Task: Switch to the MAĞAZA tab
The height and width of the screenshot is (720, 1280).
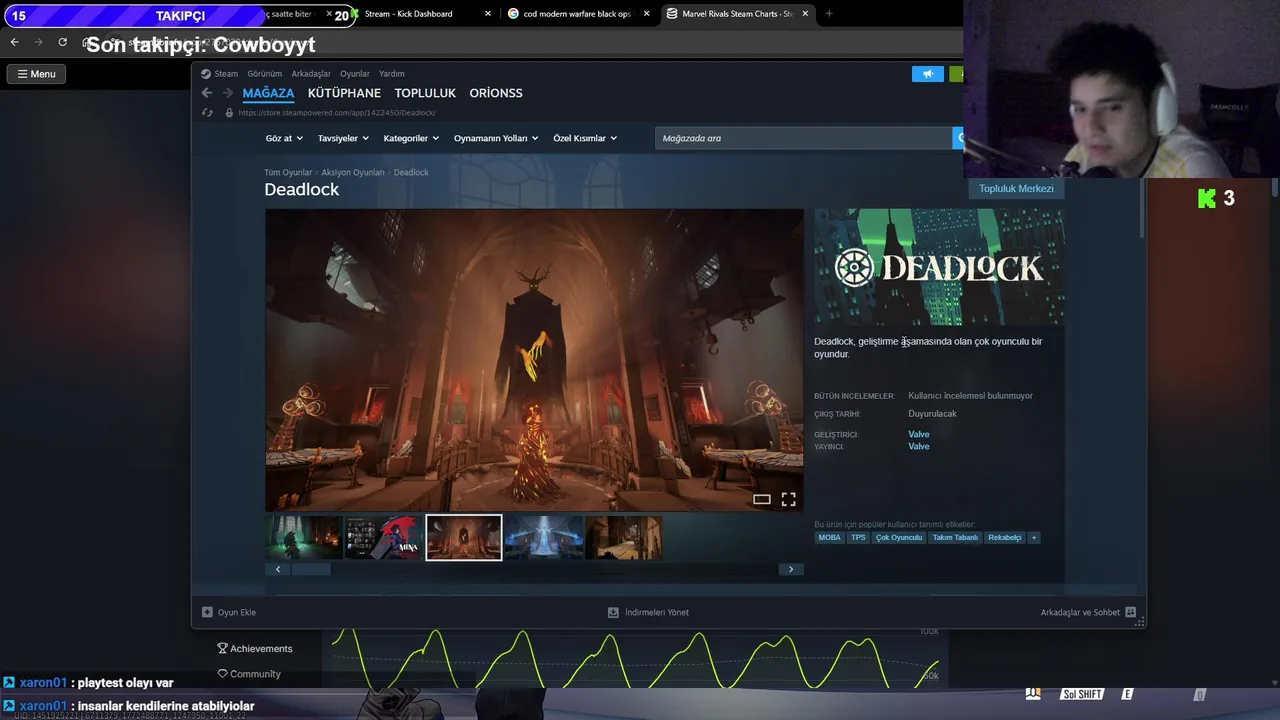Action: 268,93
